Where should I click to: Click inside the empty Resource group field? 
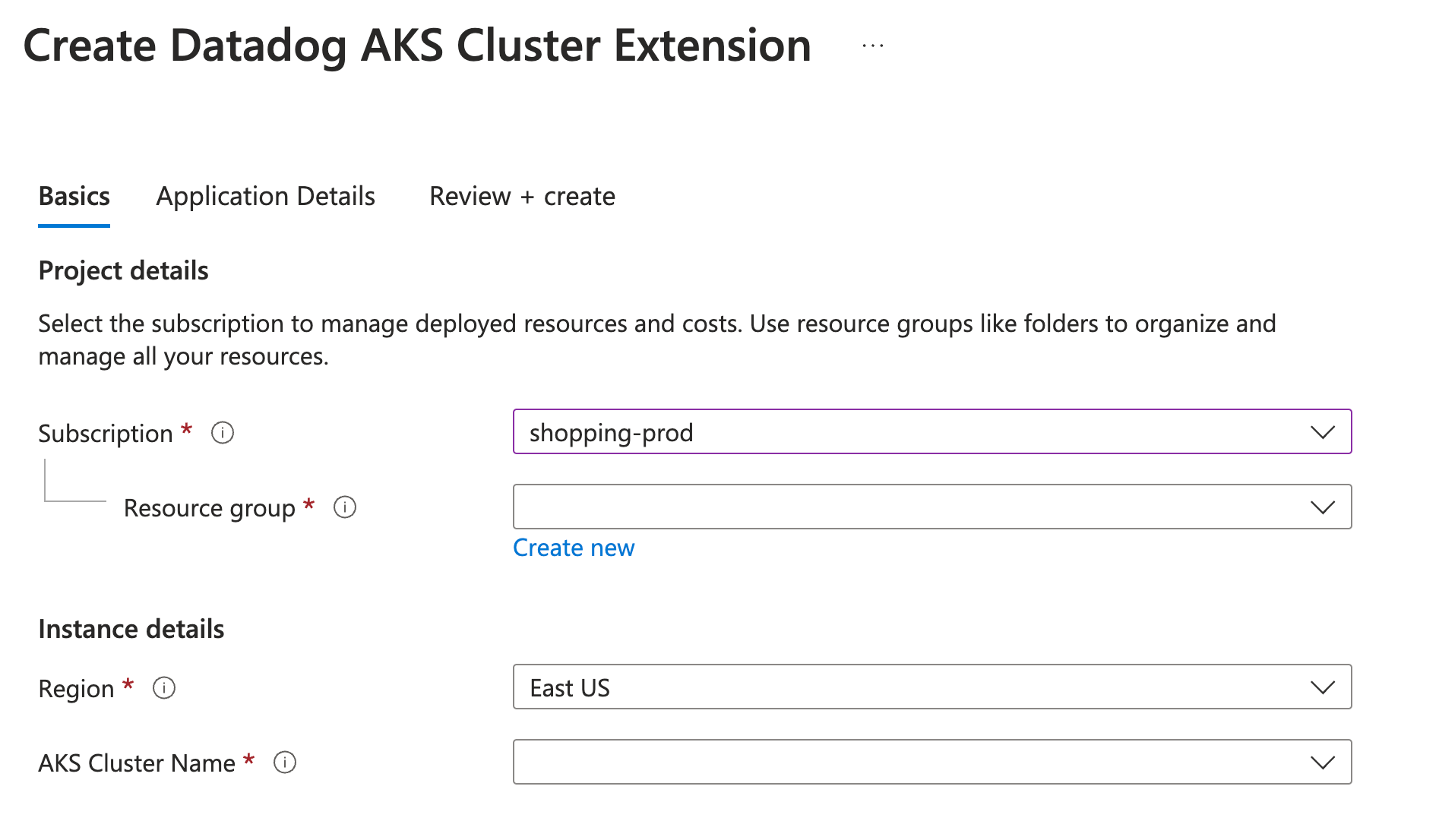836,507
